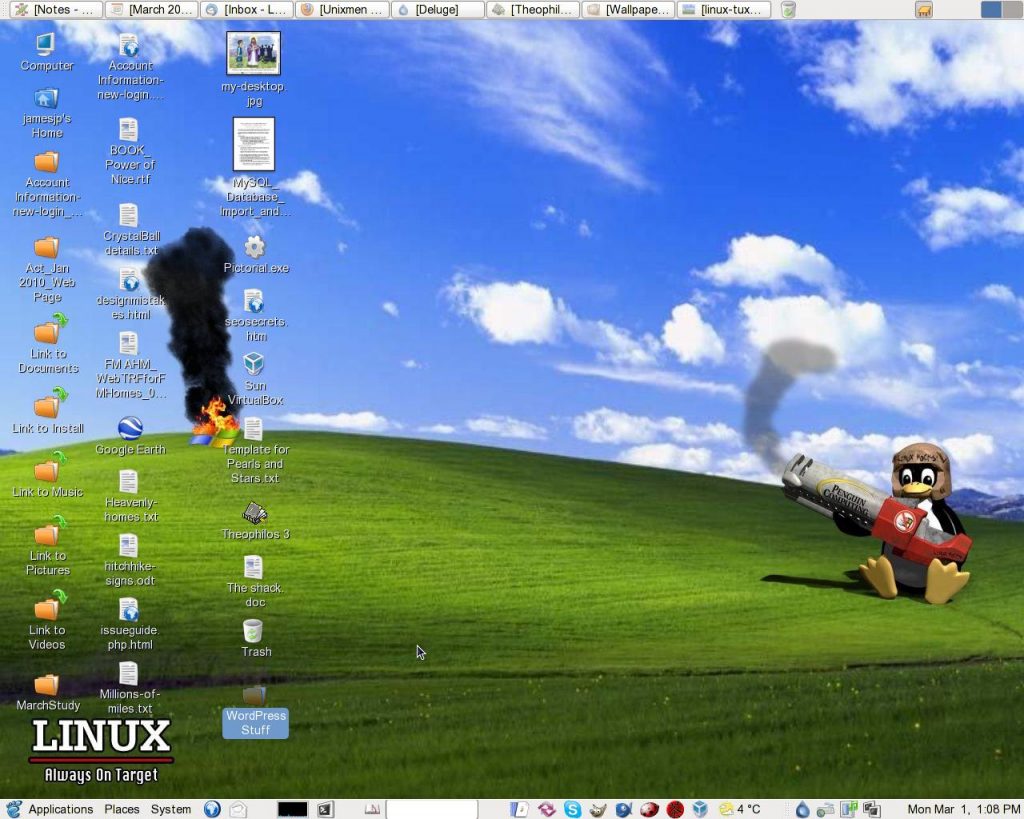
Task: Focus the dictionary lookup text field
Action: 432,809
